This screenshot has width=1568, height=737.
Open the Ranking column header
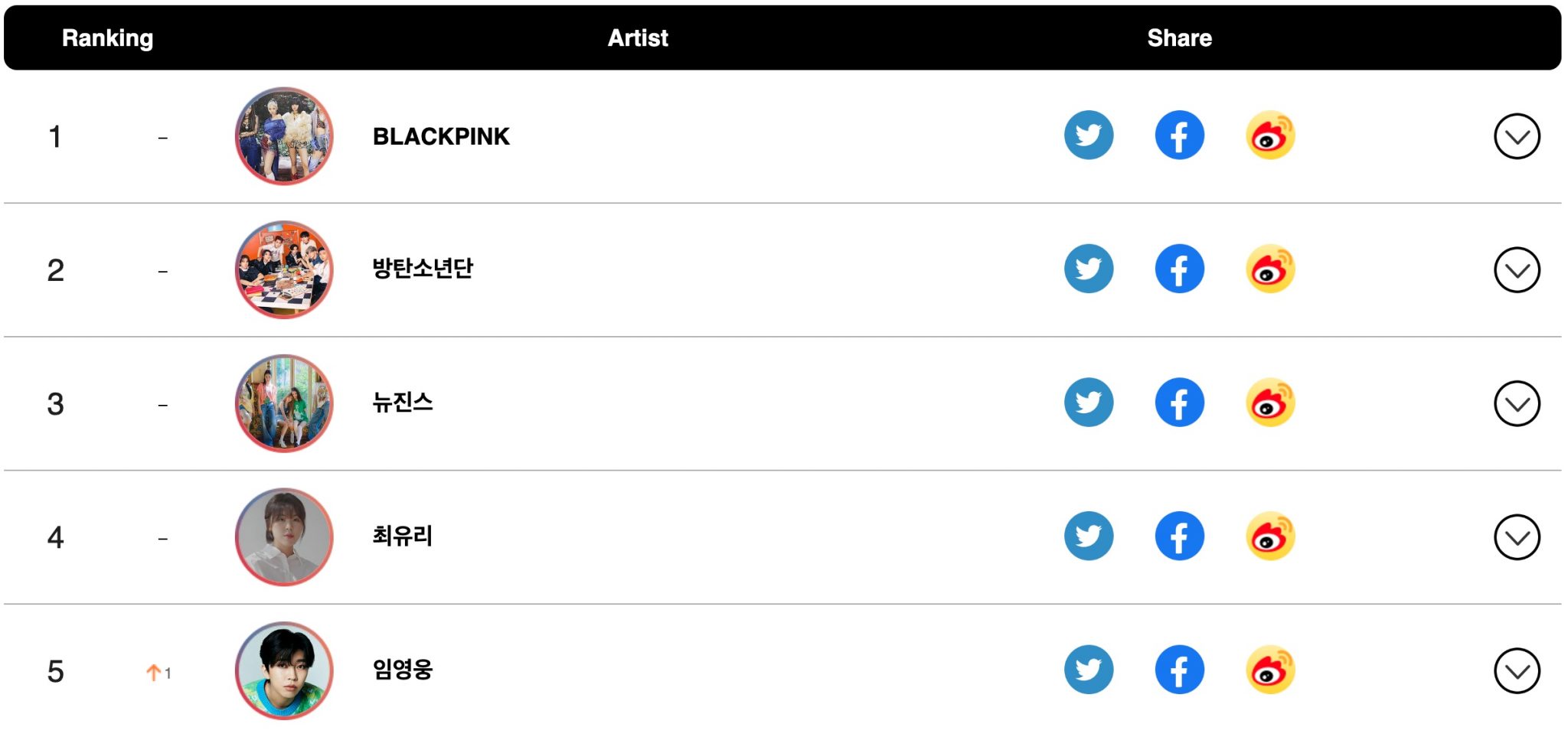108,38
